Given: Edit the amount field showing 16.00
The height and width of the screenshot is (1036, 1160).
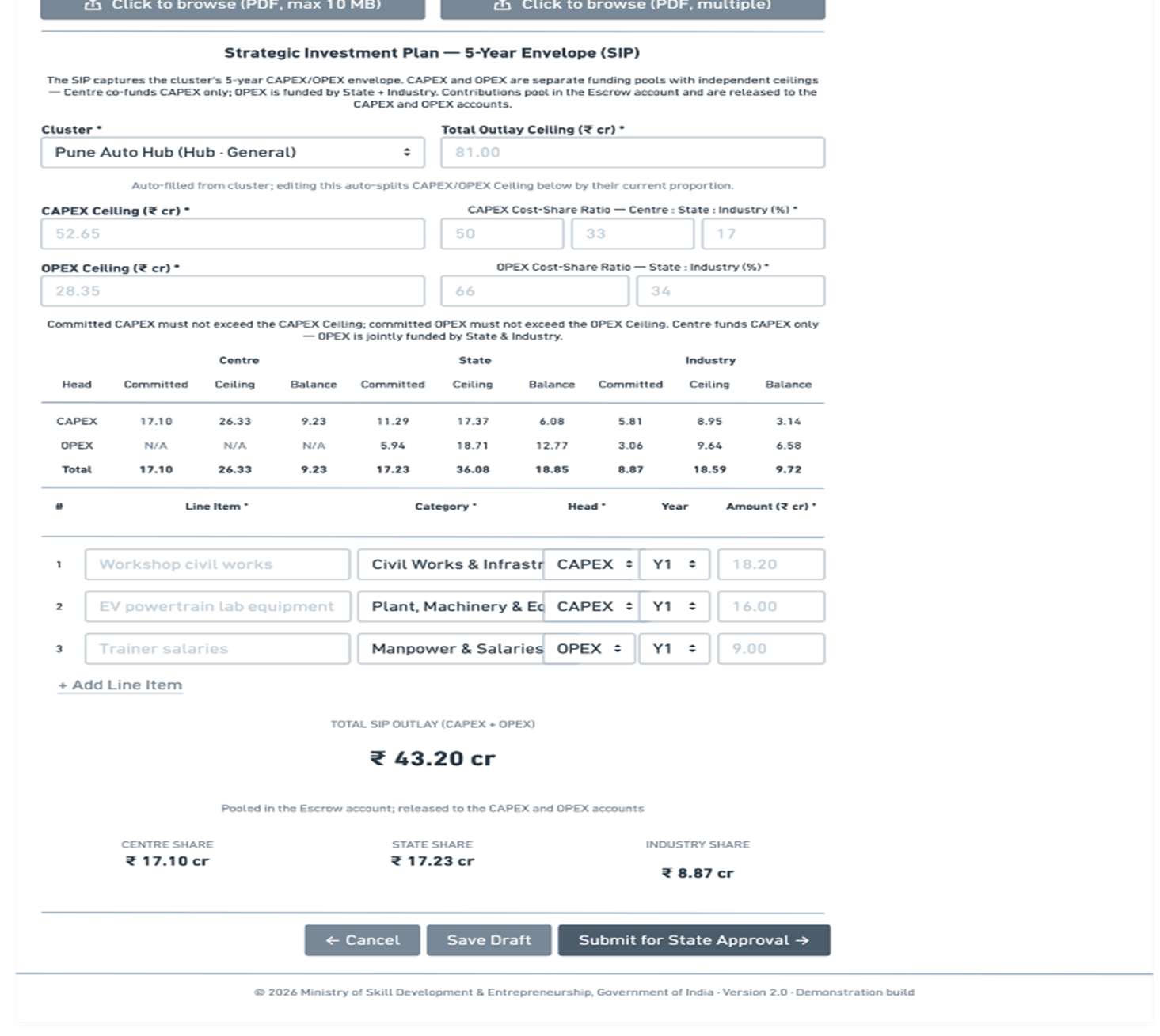Looking at the screenshot, I should pyautogui.click(x=771, y=606).
